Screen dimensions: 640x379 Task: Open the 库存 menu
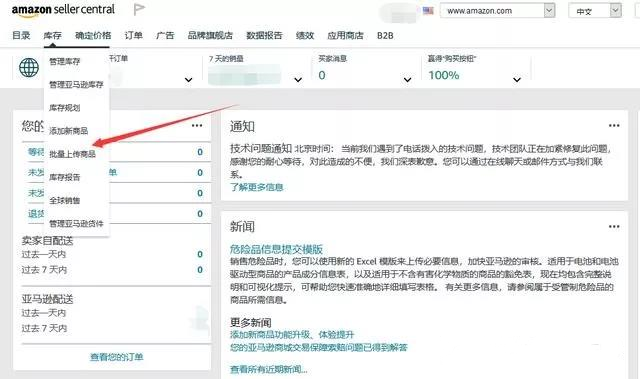pos(52,35)
